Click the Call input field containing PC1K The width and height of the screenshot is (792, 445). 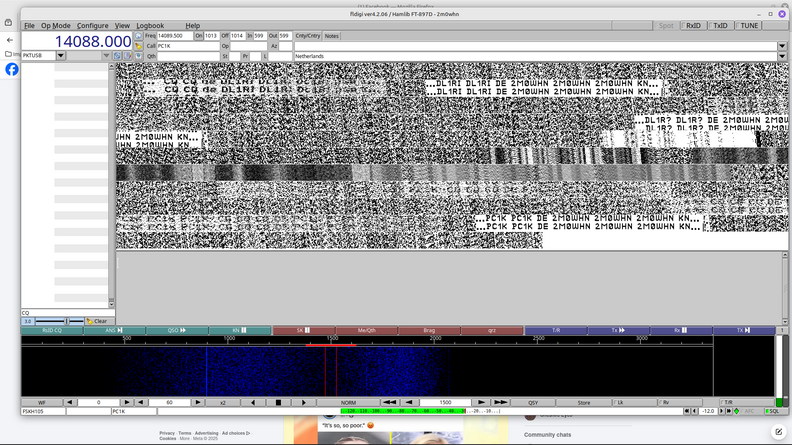[188, 46]
